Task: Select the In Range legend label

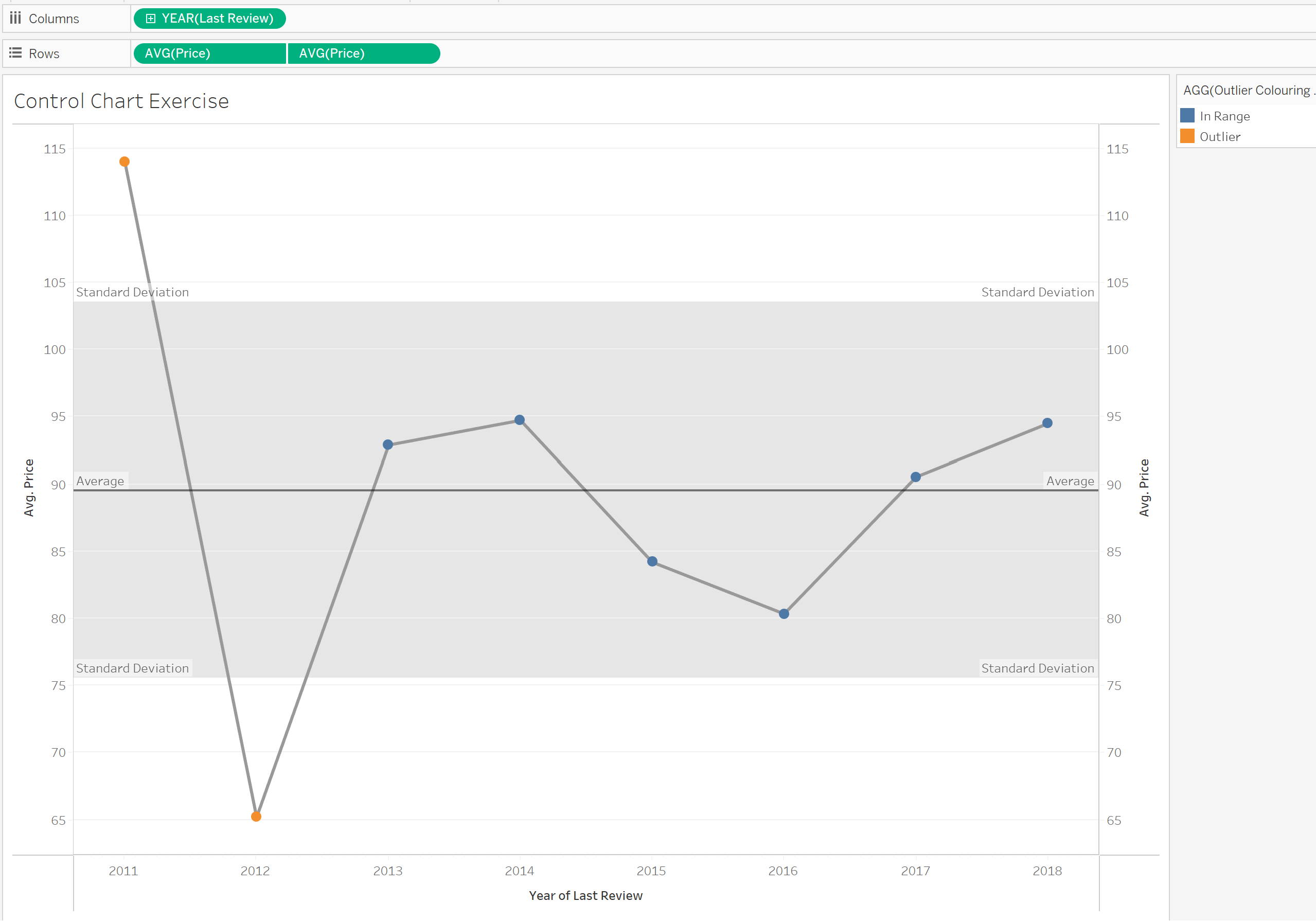Action: click(x=1224, y=116)
